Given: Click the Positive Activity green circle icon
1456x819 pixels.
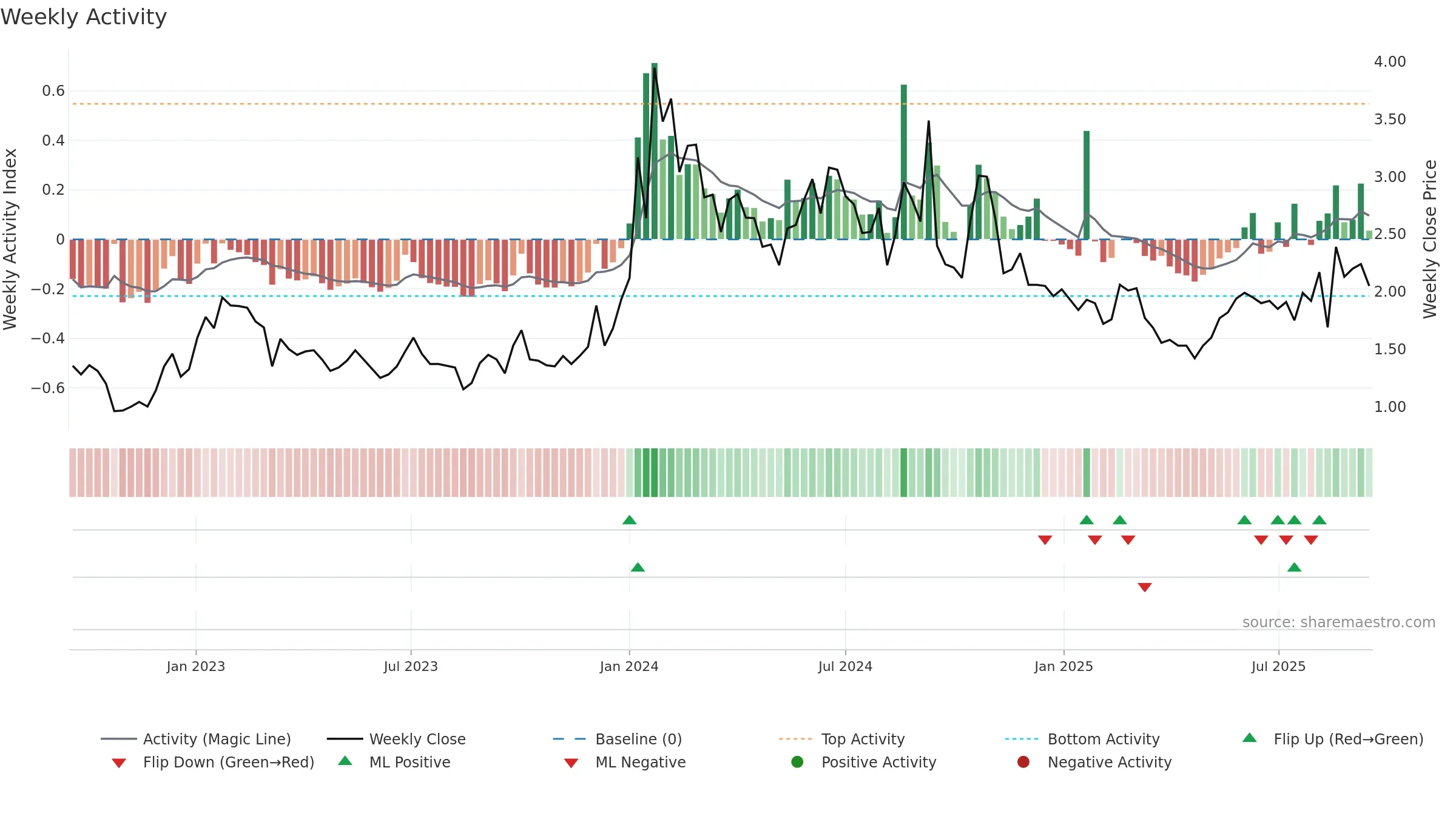Looking at the screenshot, I should (x=797, y=761).
